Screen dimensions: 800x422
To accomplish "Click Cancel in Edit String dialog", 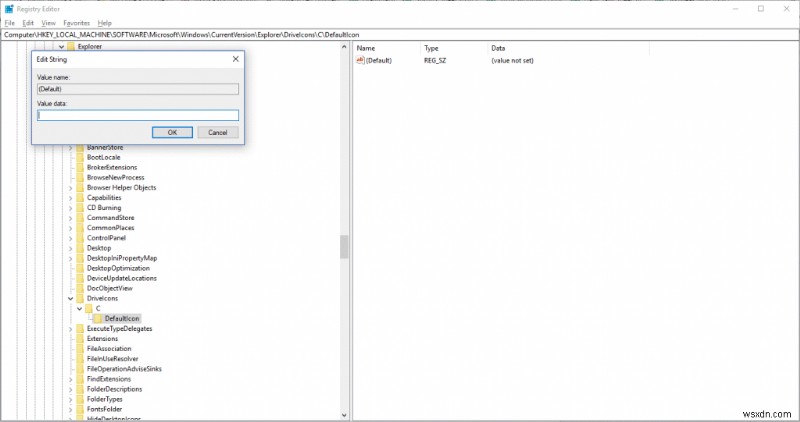I will point(217,132).
